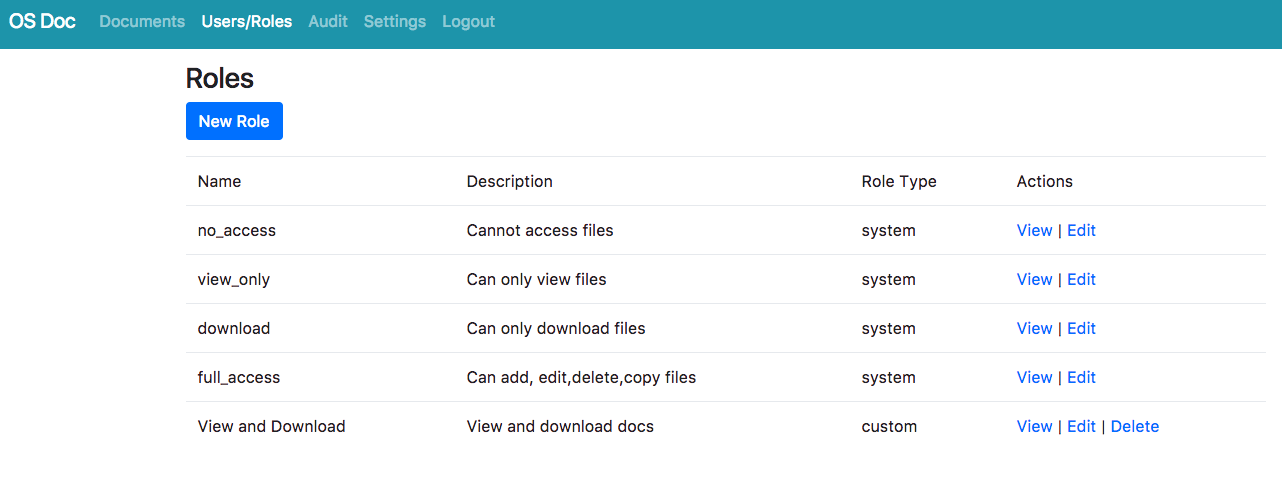The image size is (1282, 482).
Task: Edit the view_only role
Action: pyautogui.click(x=1081, y=279)
